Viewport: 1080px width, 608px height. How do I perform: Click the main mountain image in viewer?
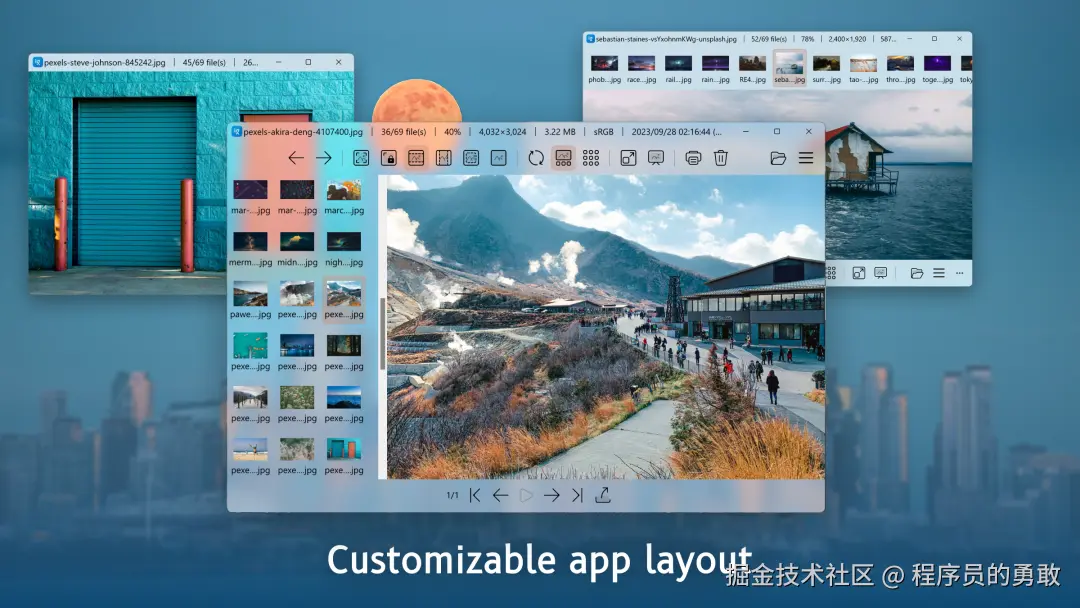click(605, 326)
